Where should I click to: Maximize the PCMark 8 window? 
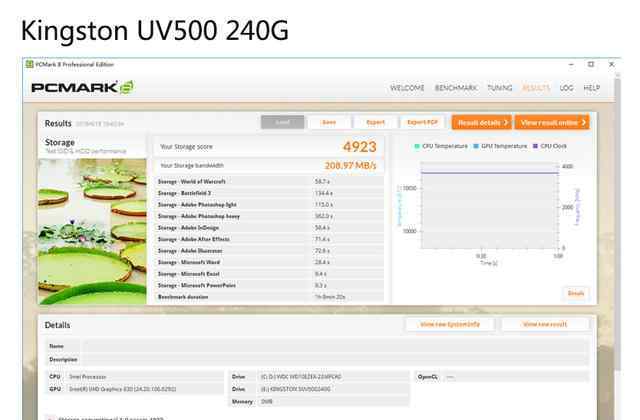tap(591, 64)
